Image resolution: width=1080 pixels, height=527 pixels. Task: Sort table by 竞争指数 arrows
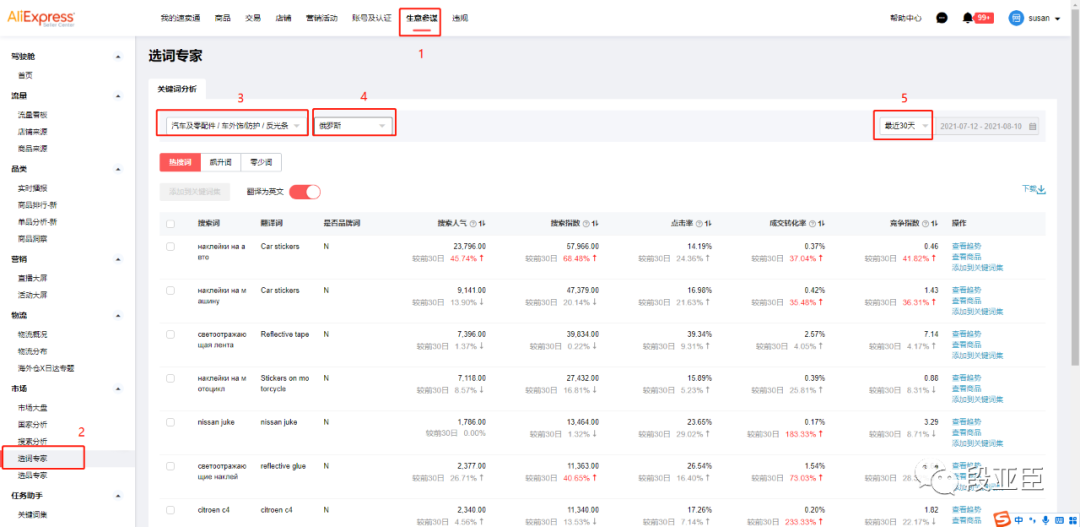pos(935,224)
